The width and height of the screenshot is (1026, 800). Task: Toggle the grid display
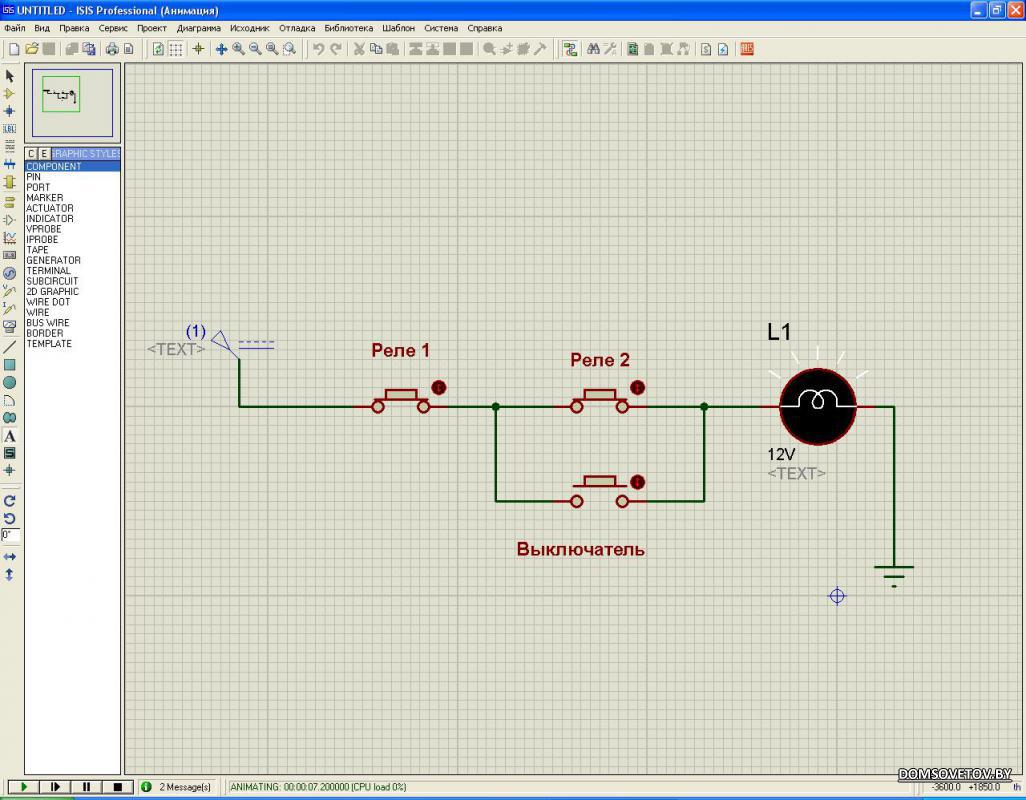(175, 49)
